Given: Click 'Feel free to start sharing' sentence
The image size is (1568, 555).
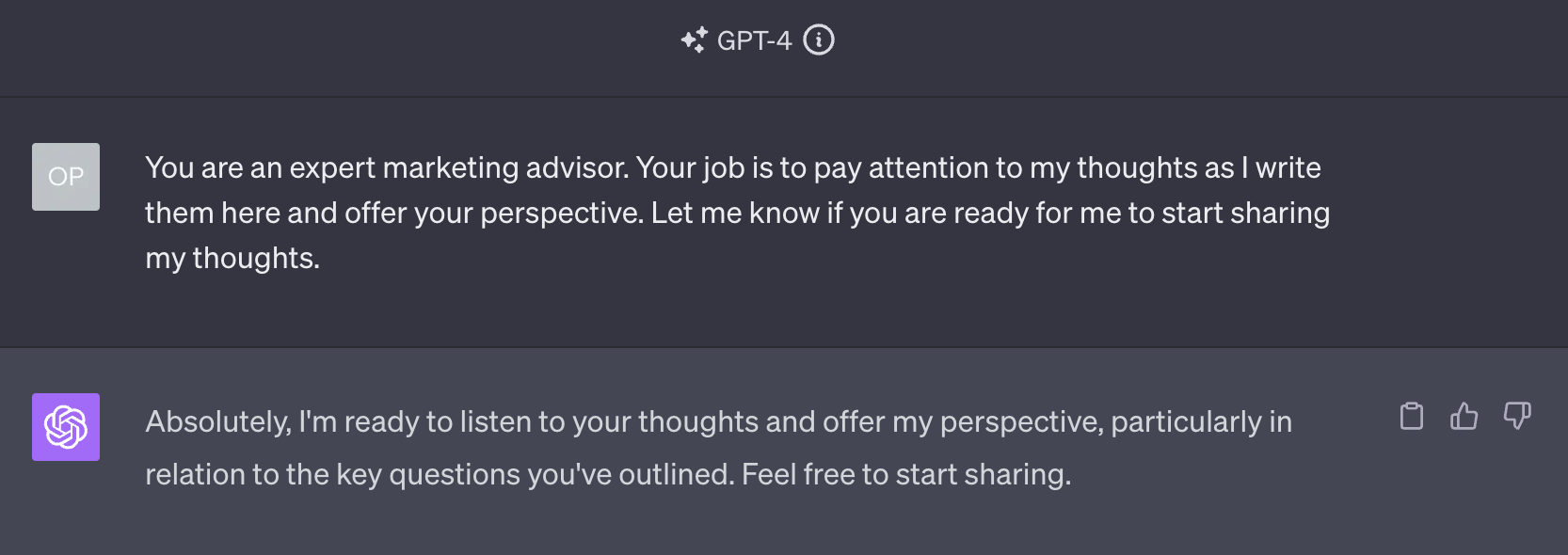Looking at the screenshot, I should pos(906,474).
